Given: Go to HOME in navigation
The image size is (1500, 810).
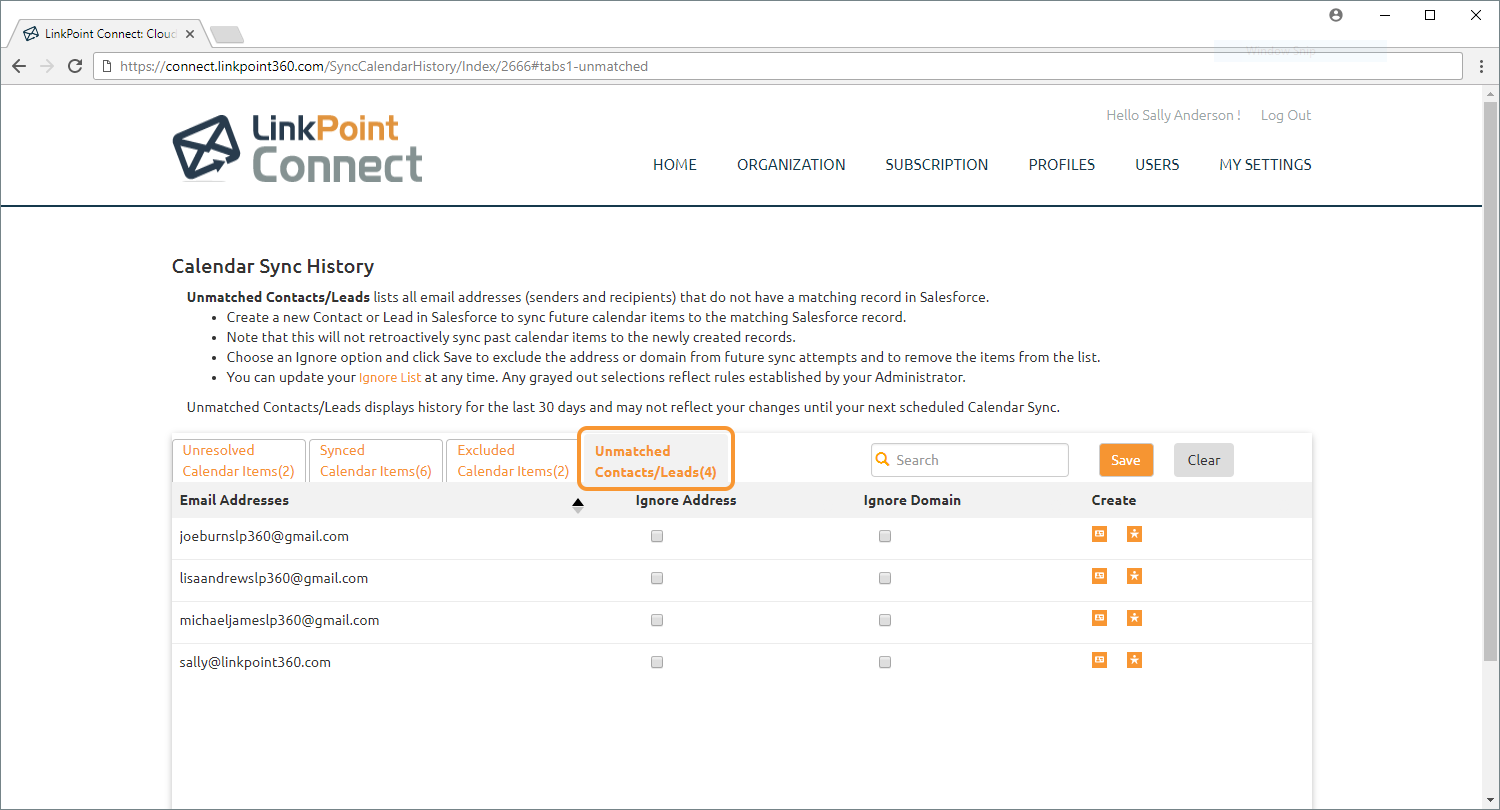Looking at the screenshot, I should [x=675, y=165].
